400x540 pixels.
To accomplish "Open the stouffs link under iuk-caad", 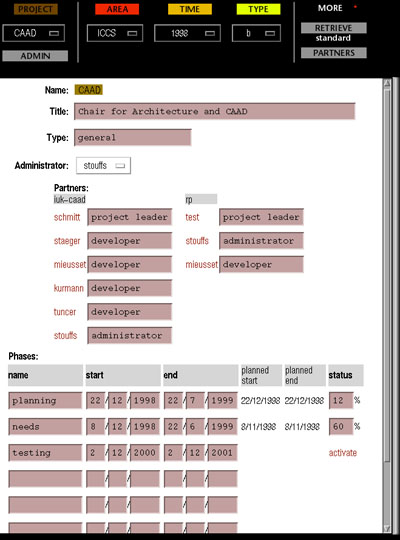I will tap(65, 335).
